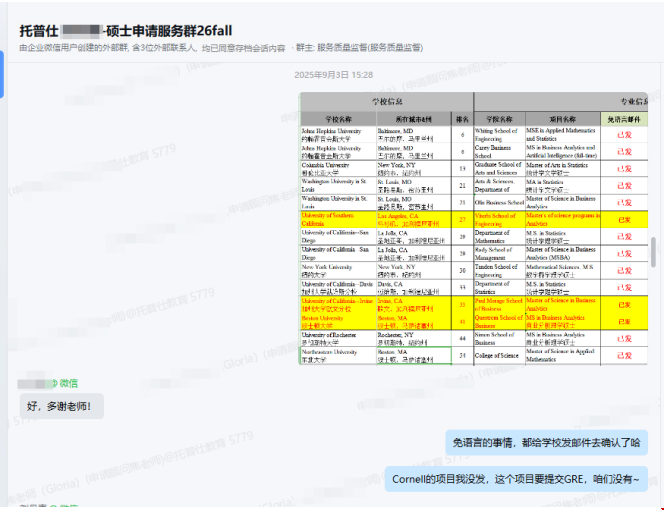
Task: Open the spreadsheet image in the chat
Action: (x=473, y=228)
